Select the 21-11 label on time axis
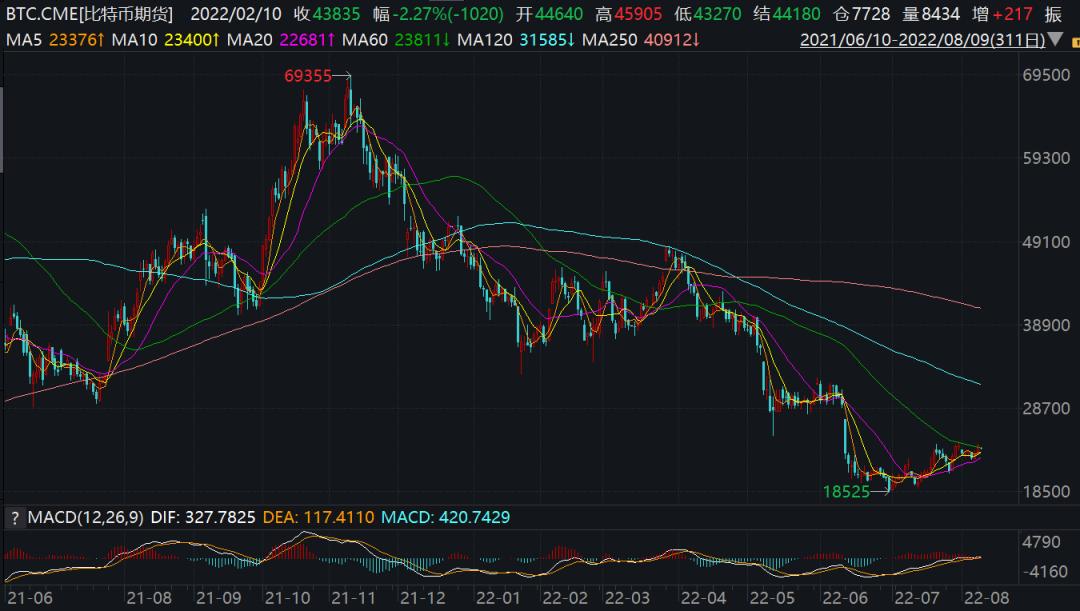This screenshot has width=1080, height=611. pos(353,598)
